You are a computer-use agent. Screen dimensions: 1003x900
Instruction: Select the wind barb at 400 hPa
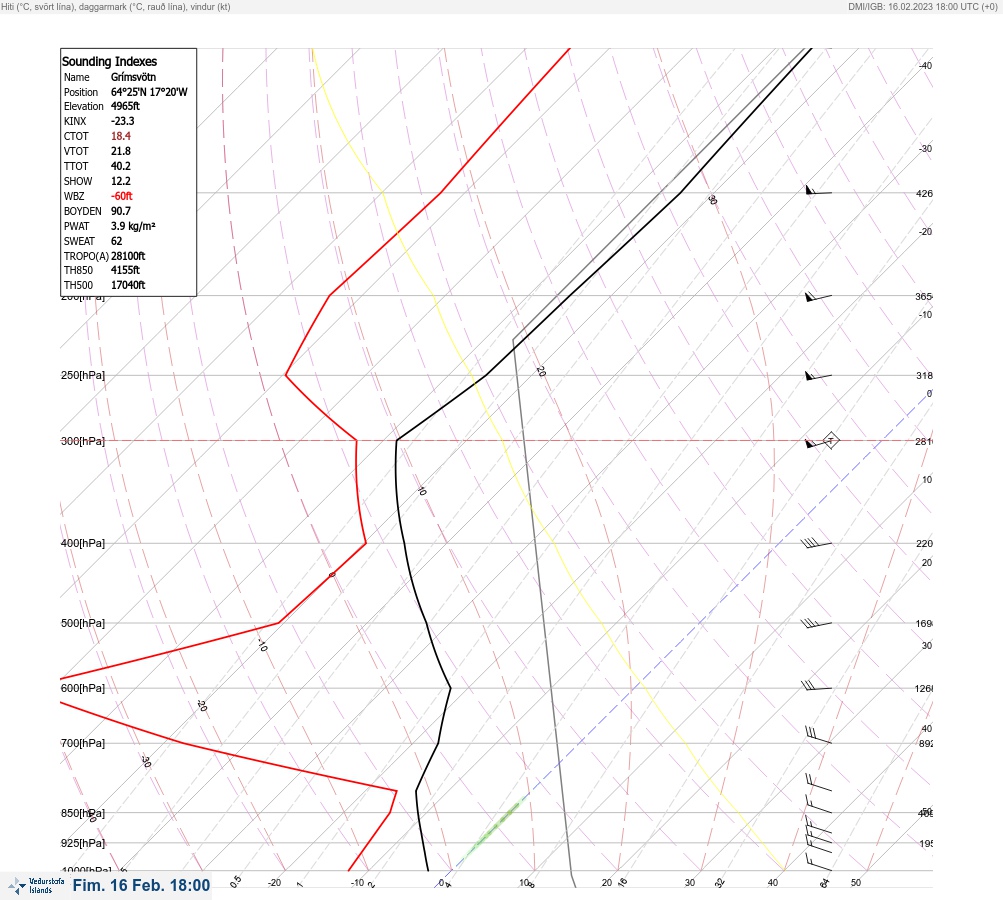click(816, 544)
